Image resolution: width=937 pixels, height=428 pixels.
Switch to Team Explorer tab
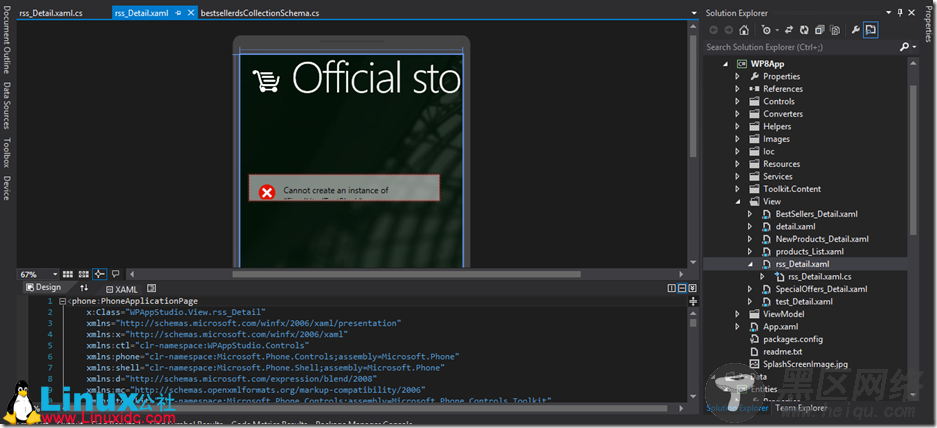[801, 408]
